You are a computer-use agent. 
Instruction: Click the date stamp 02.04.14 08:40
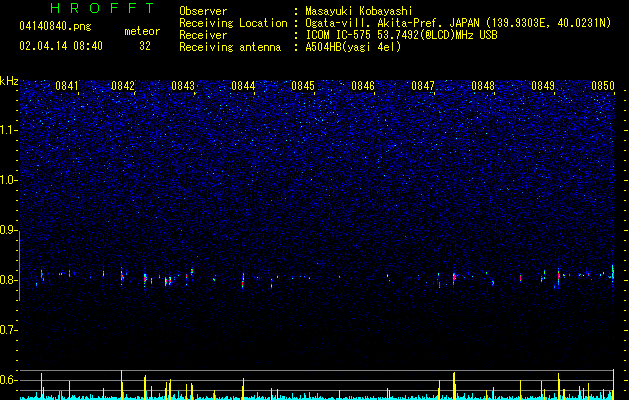[61, 46]
